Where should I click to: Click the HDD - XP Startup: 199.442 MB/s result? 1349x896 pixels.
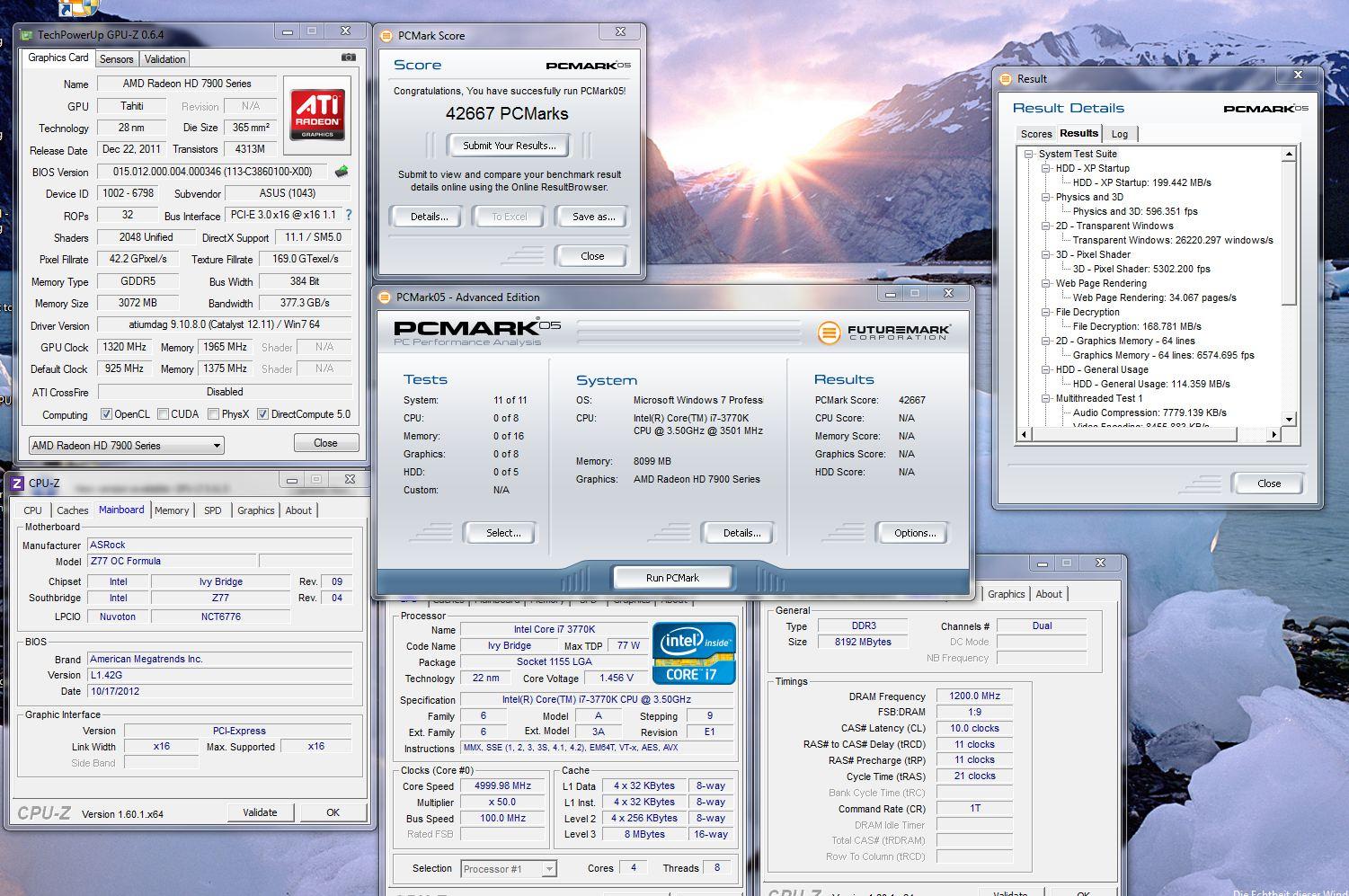click(1141, 182)
